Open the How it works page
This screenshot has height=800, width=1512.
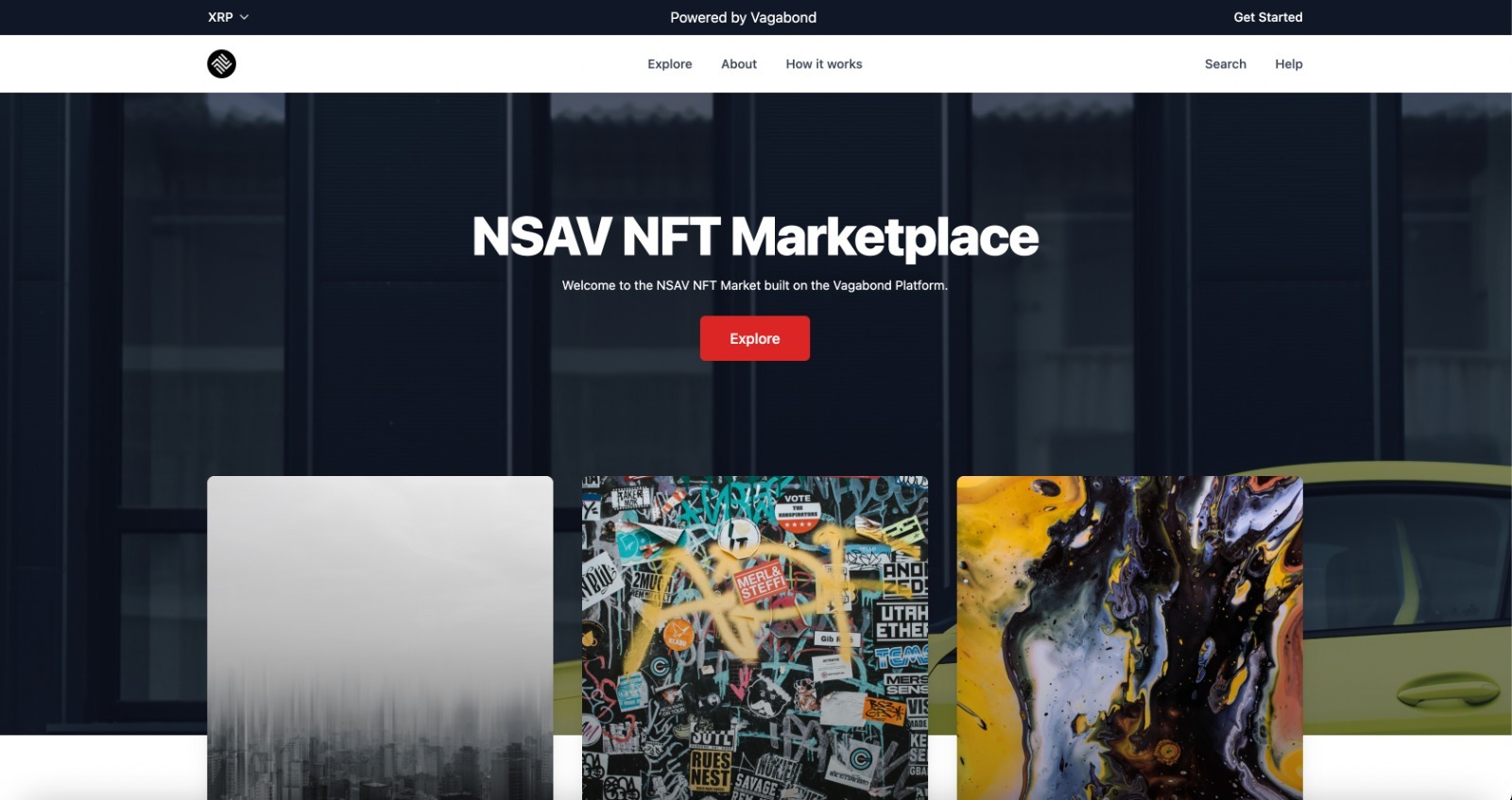[823, 64]
